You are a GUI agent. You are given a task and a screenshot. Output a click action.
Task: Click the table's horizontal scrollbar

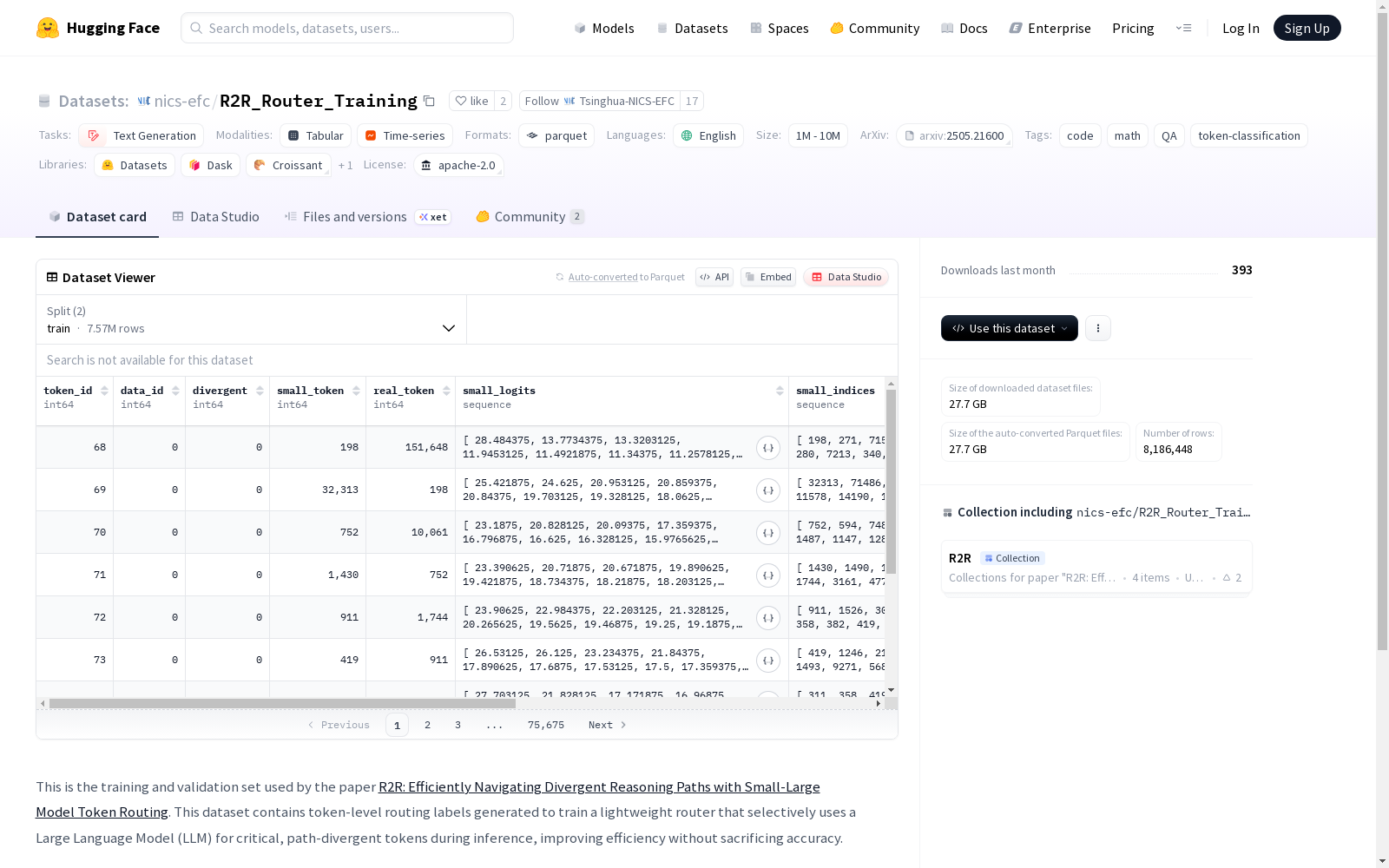[x=282, y=703]
